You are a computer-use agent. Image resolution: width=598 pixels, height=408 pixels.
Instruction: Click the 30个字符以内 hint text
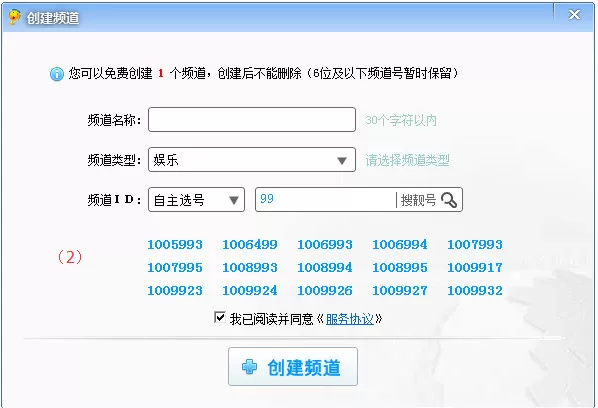tap(401, 120)
